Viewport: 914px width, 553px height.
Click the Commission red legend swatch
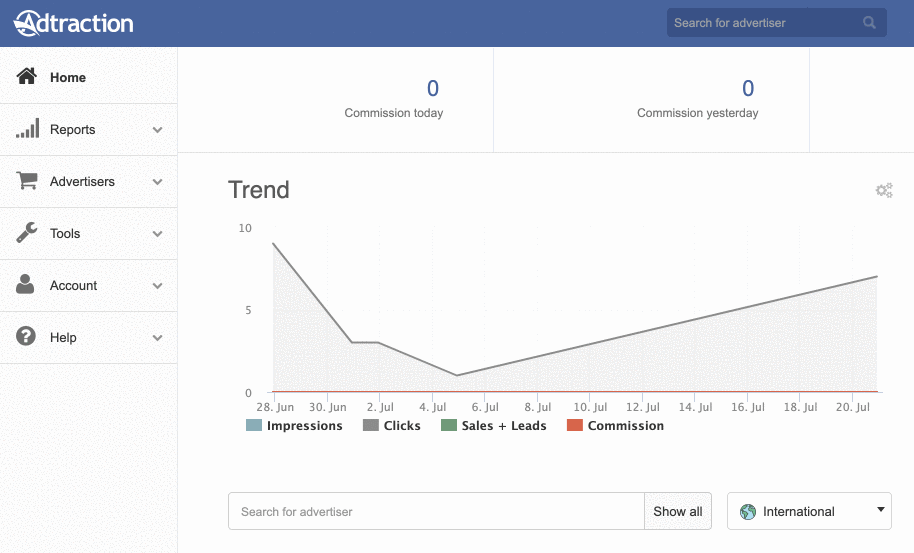[575, 425]
